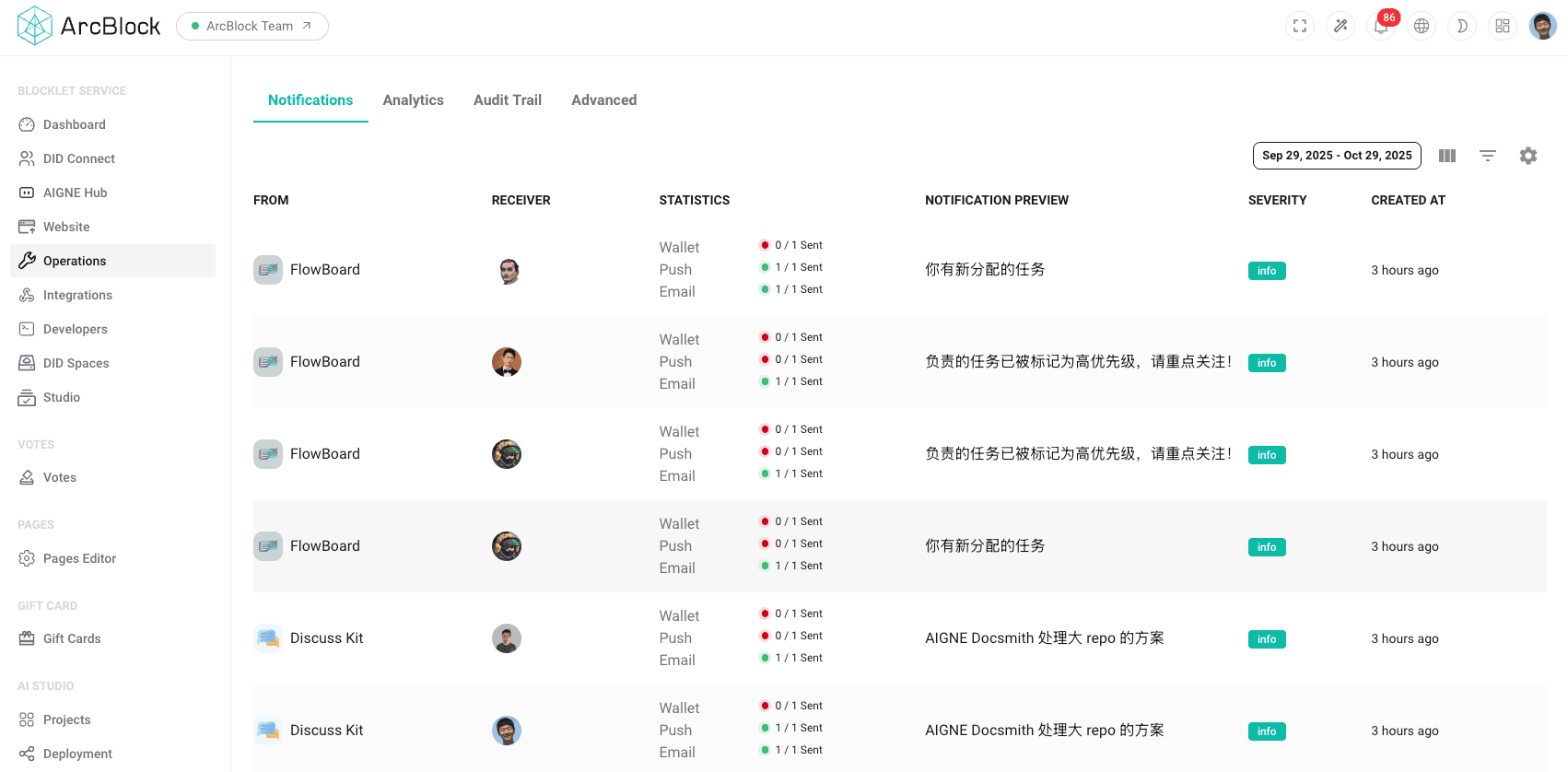Viewport: 1568px width, 772px height.
Task: Open view columns icon
Action: pos(1447,156)
